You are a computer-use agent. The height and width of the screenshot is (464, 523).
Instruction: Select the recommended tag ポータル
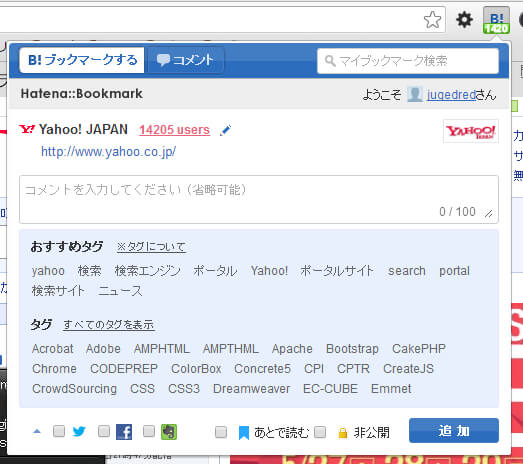[x=215, y=271]
